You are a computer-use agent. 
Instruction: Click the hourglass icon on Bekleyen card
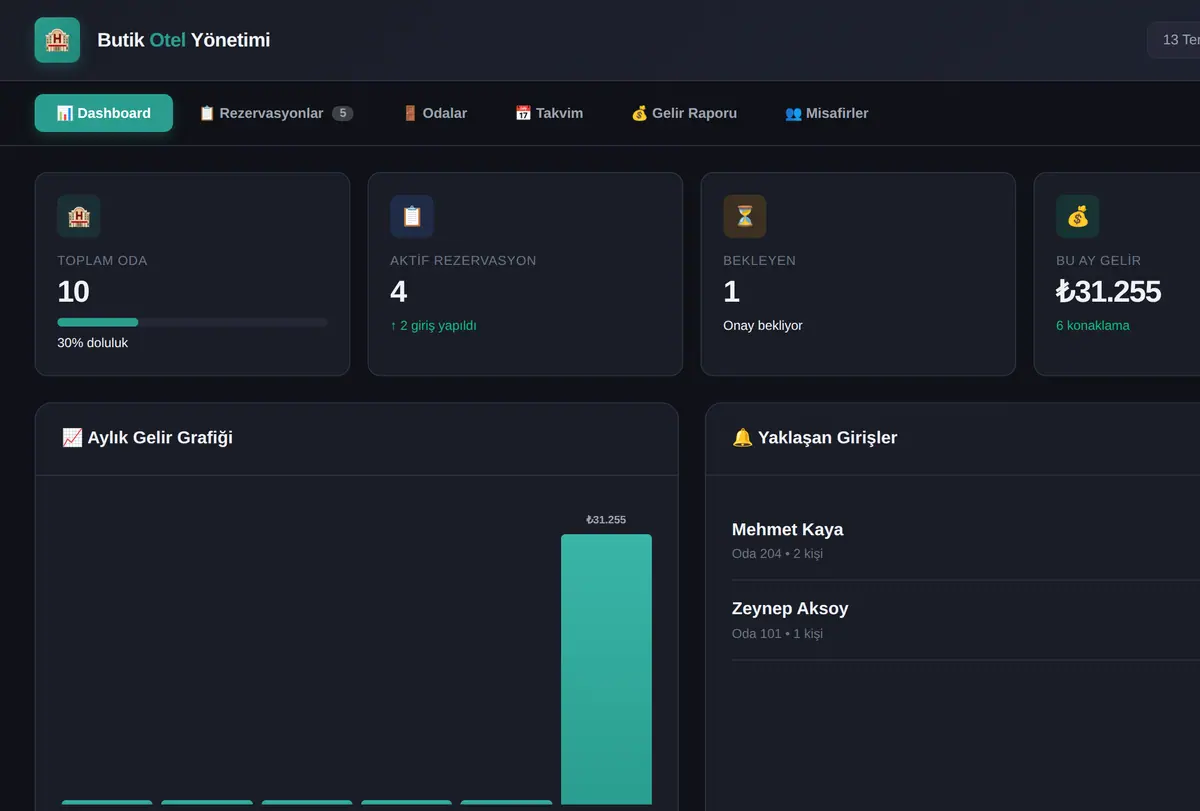tap(745, 216)
